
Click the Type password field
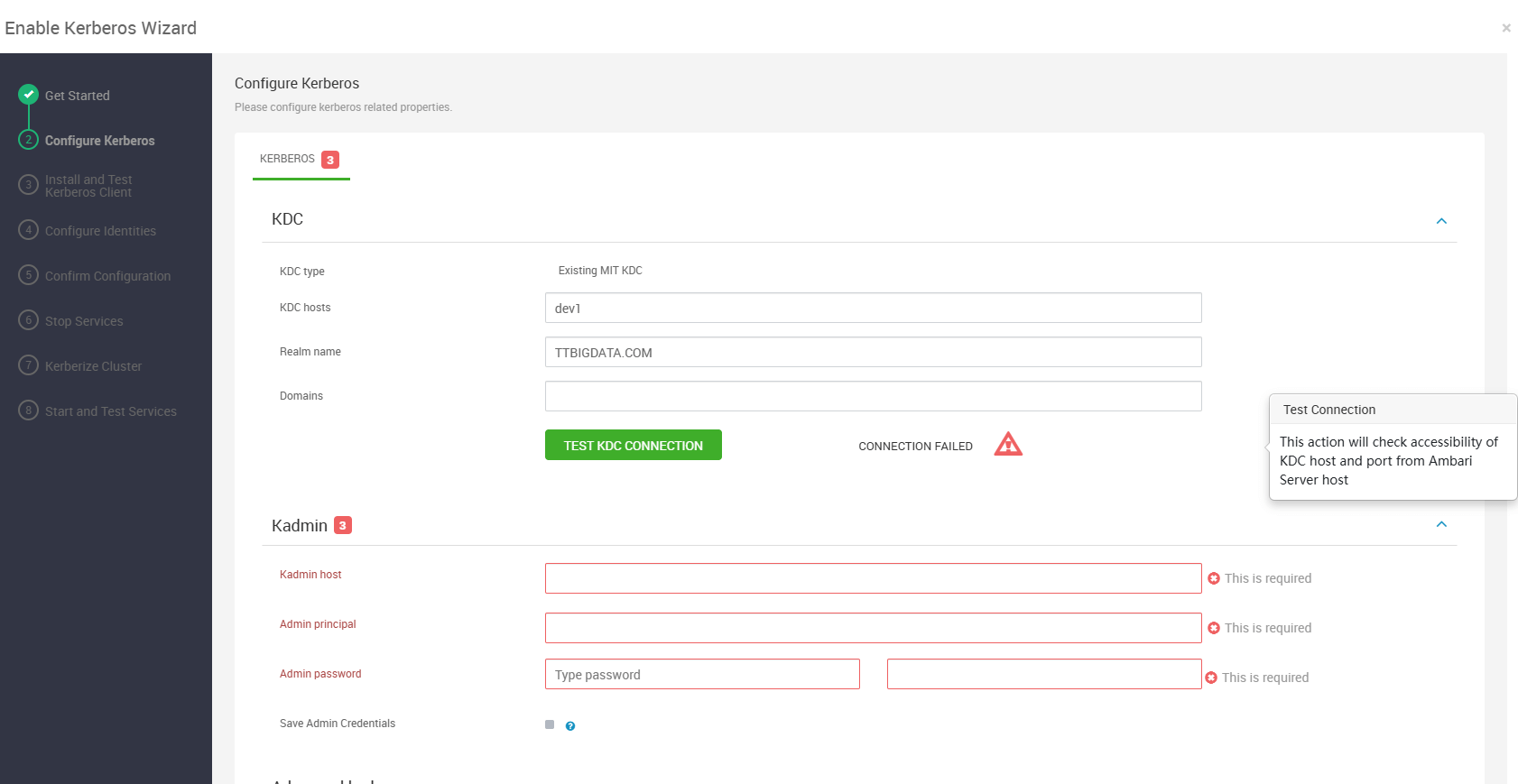click(x=702, y=674)
